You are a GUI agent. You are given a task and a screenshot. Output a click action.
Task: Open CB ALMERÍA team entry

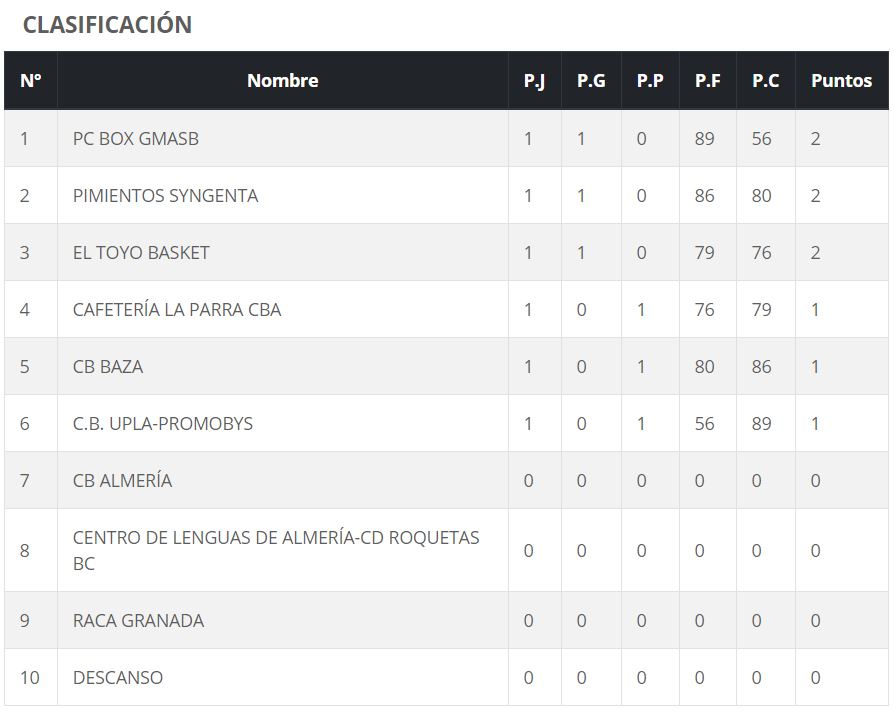[122, 481]
